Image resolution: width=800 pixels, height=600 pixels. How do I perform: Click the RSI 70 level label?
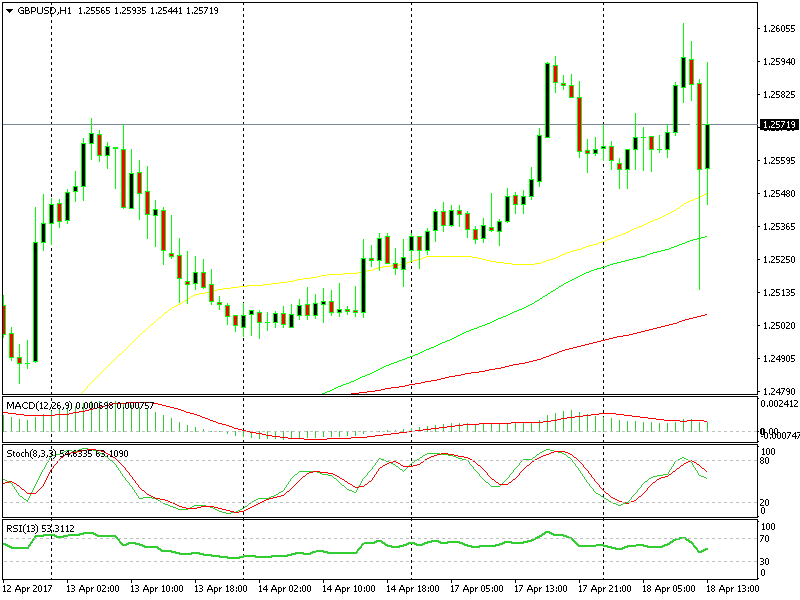click(x=765, y=539)
